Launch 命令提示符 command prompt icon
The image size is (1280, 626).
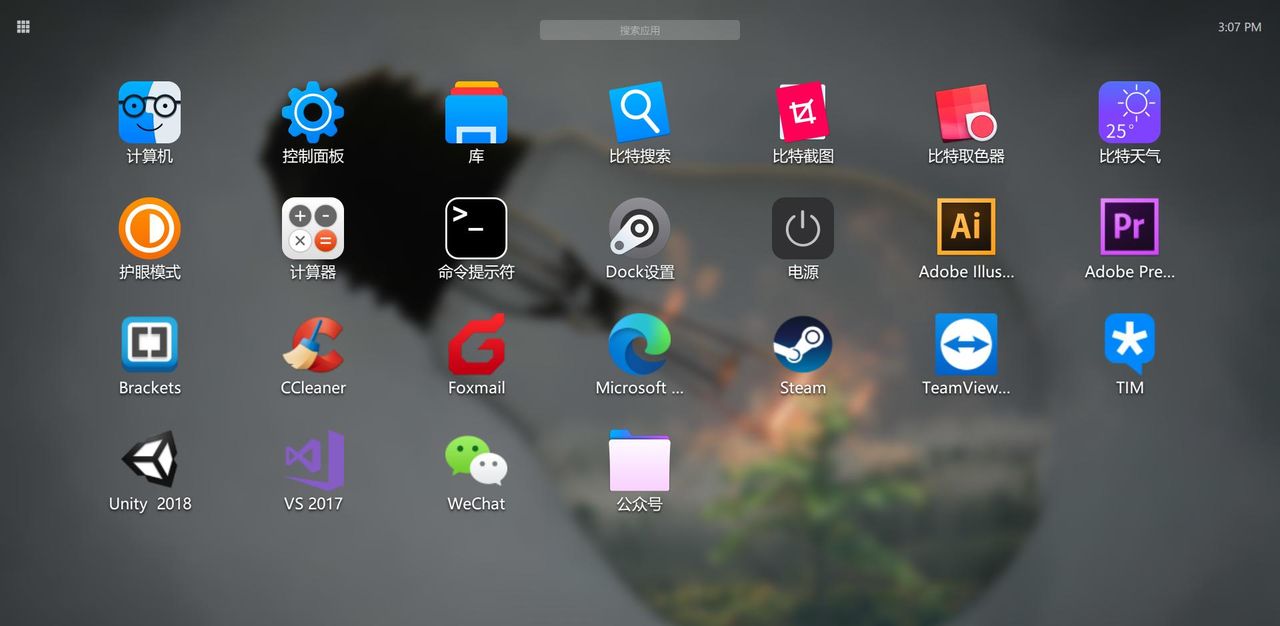pyautogui.click(x=476, y=228)
